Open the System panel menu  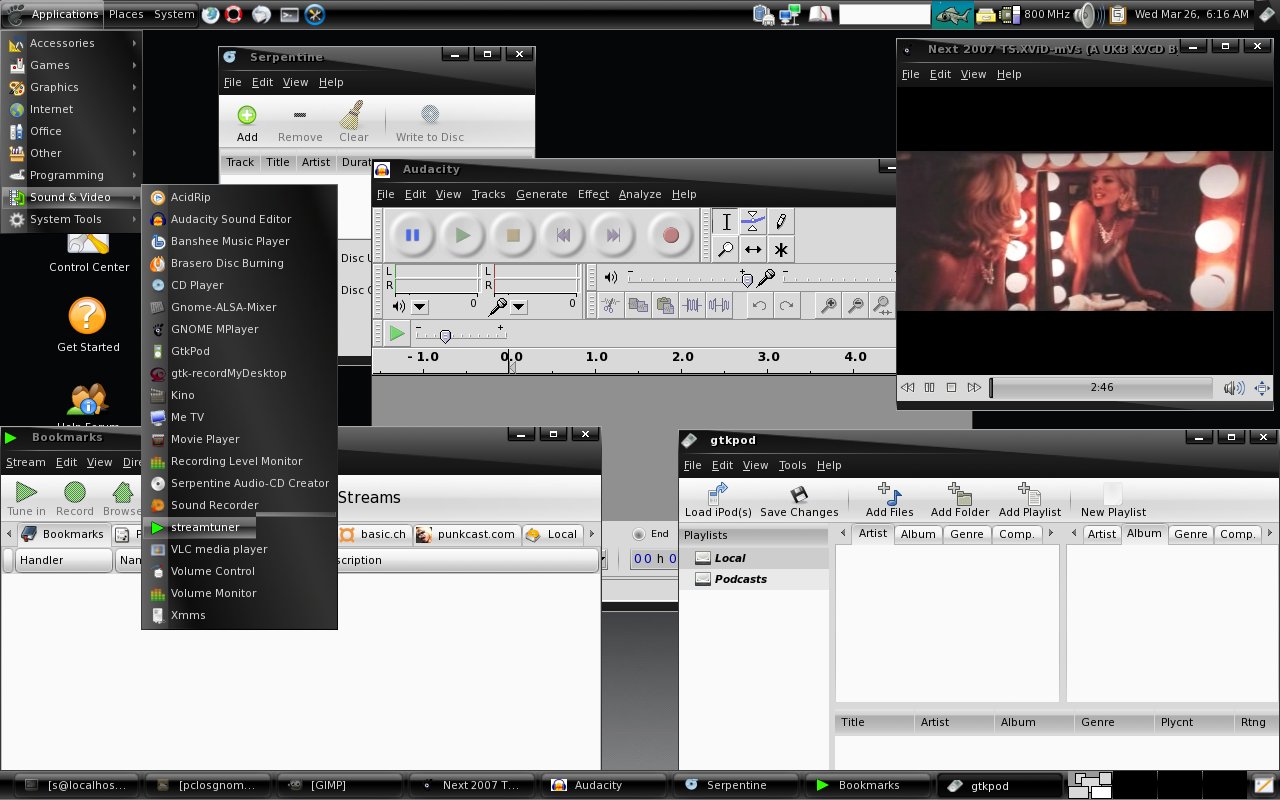pos(174,14)
